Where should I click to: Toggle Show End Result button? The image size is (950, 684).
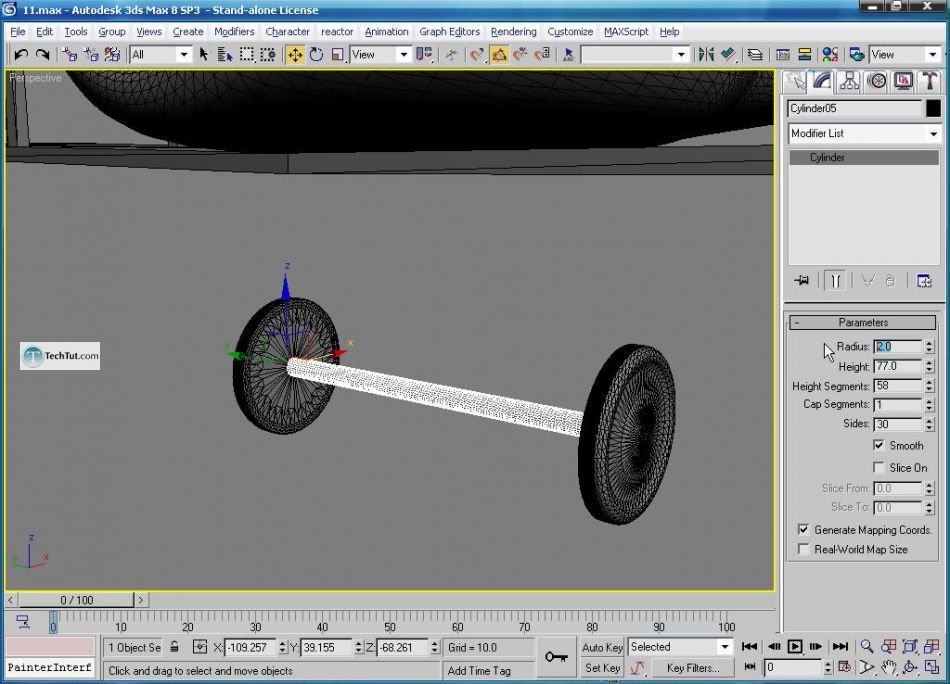(x=835, y=281)
